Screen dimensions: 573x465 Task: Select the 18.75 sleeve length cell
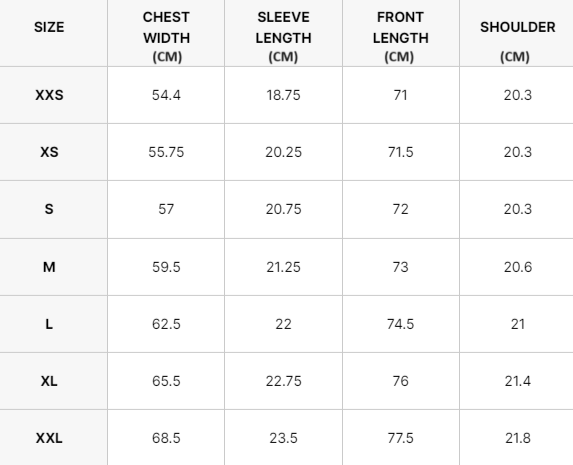click(x=283, y=95)
